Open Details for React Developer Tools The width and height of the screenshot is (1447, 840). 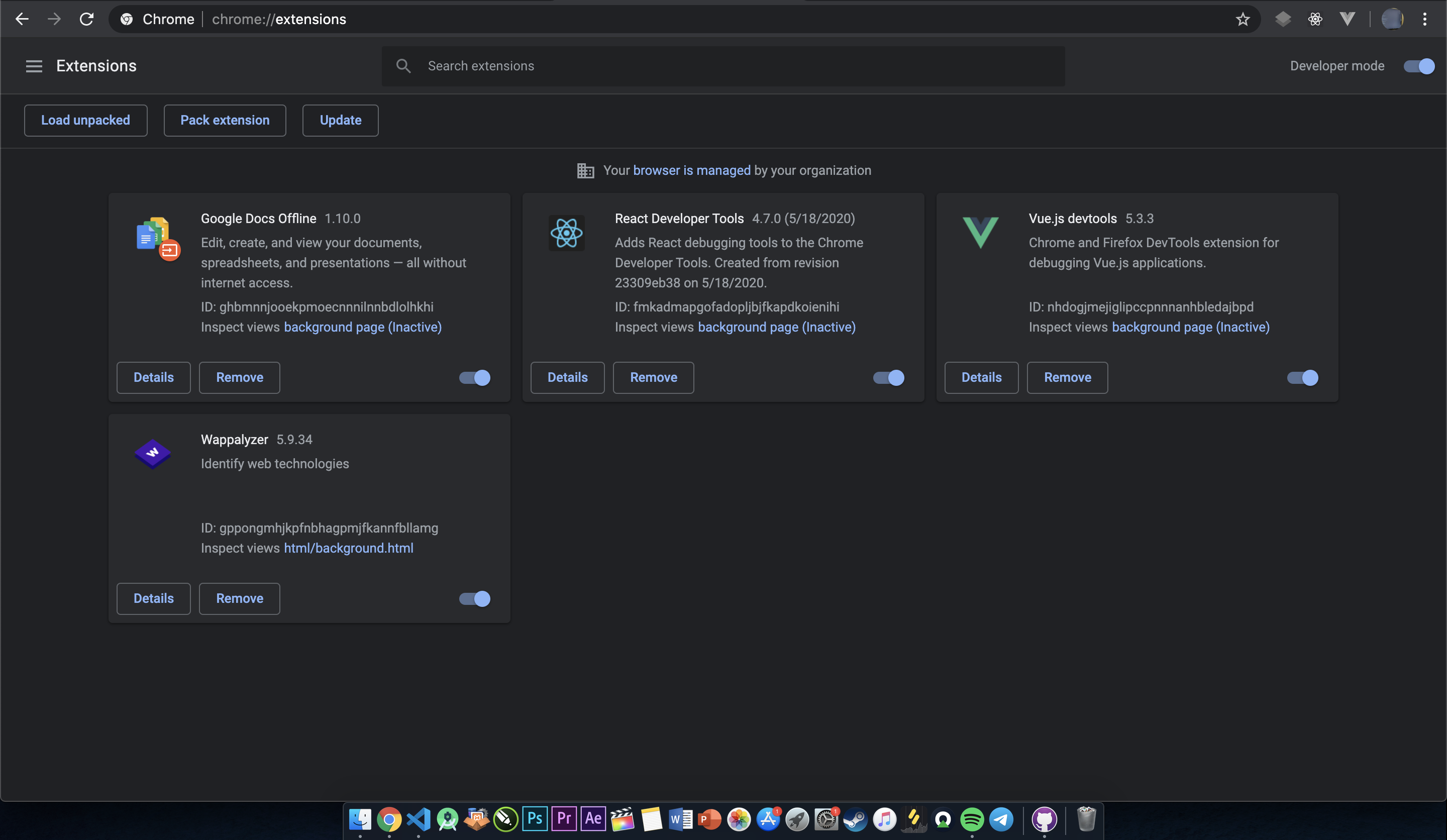[x=567, y=377]
